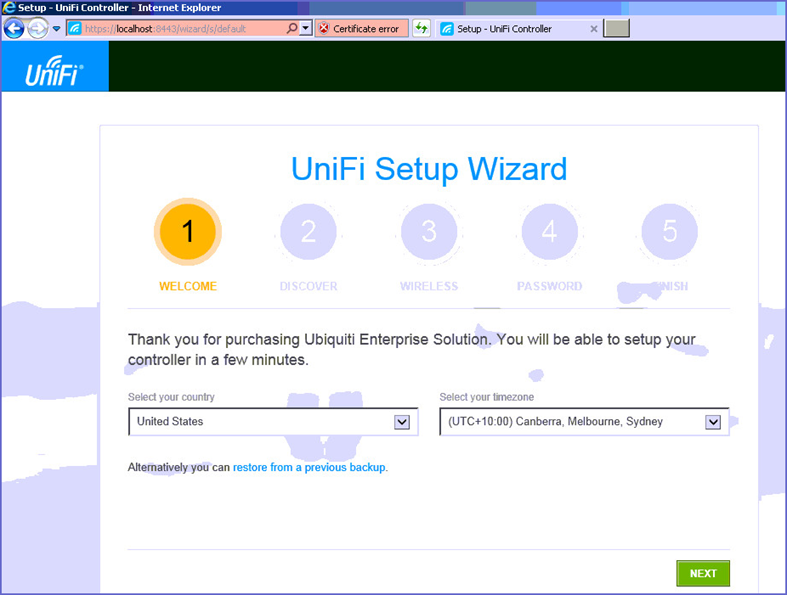The height and width of the screenshot is (595, 787).
Task: Click the browser Back arrow button
Action: 14,29
